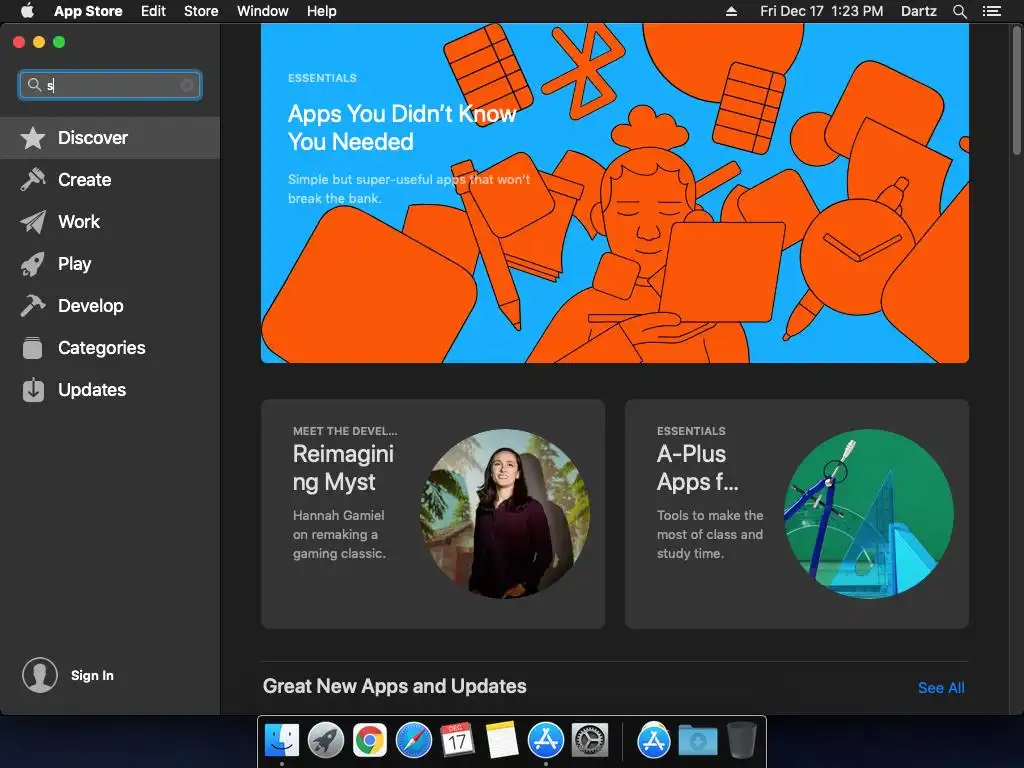This screenshot has width=1024, height=768.
Task: Clear search field with the x button
Action: click(x=187, y=85)
